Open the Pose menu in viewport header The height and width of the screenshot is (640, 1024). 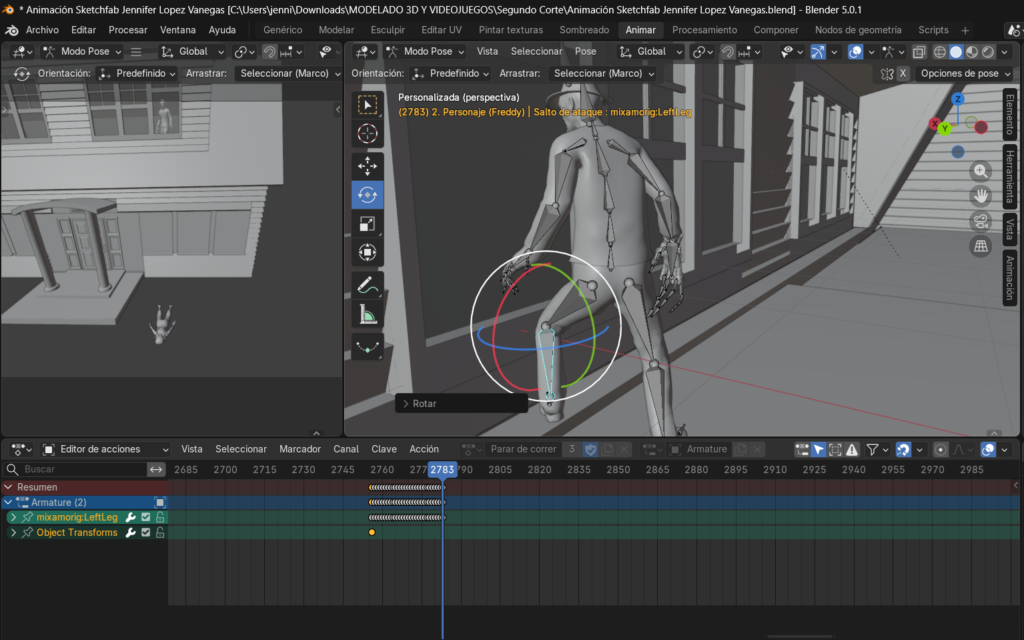click(x=585, y=52)
